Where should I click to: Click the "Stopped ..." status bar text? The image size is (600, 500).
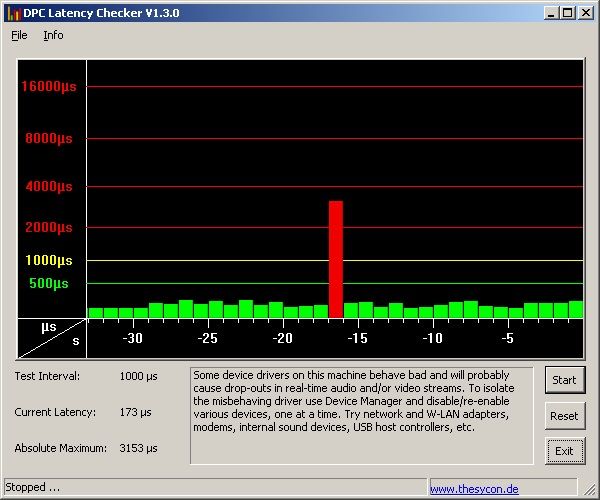coord(35,488)
